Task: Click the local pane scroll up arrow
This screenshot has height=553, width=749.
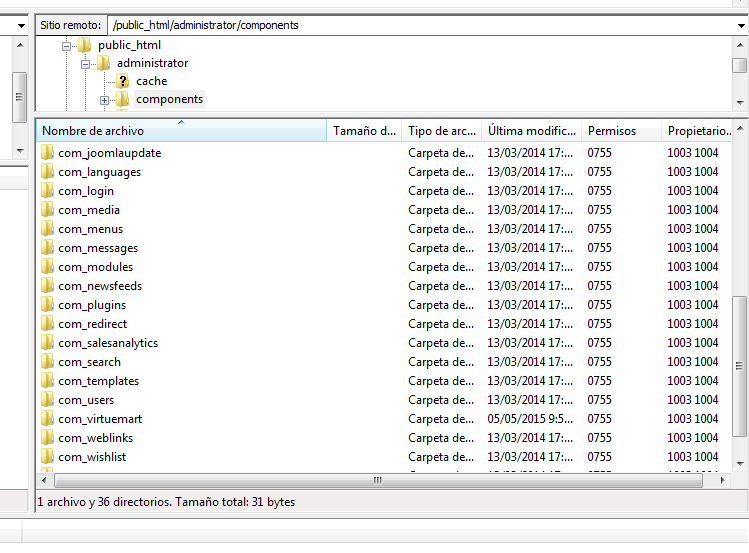Action: [x=20, y=45]
